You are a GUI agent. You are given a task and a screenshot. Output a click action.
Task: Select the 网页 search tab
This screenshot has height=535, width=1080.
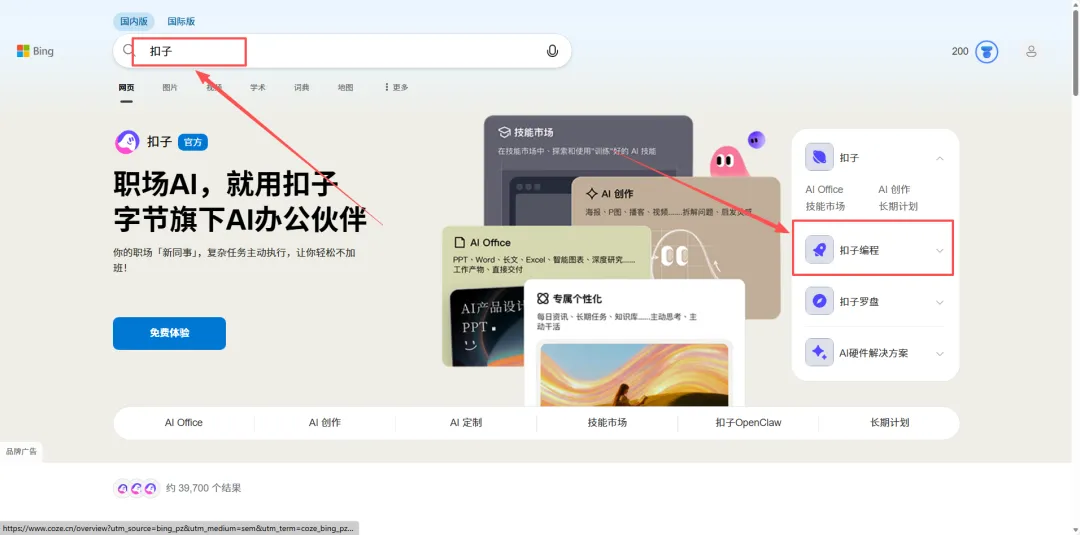pyautogui.click(x=126, y=87)
